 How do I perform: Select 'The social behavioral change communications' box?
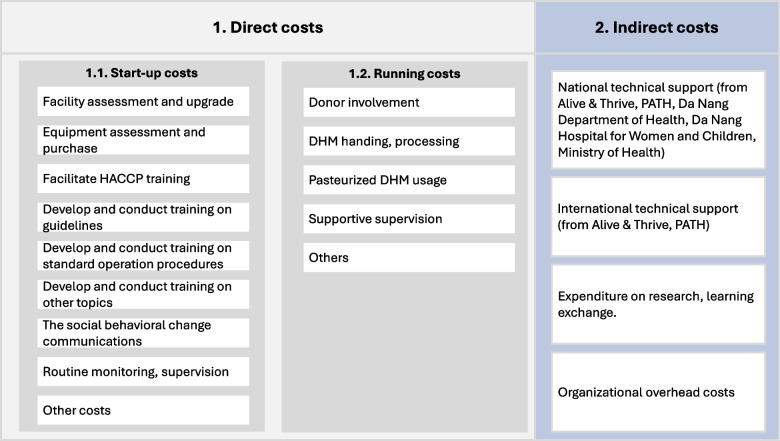[144, 333]
